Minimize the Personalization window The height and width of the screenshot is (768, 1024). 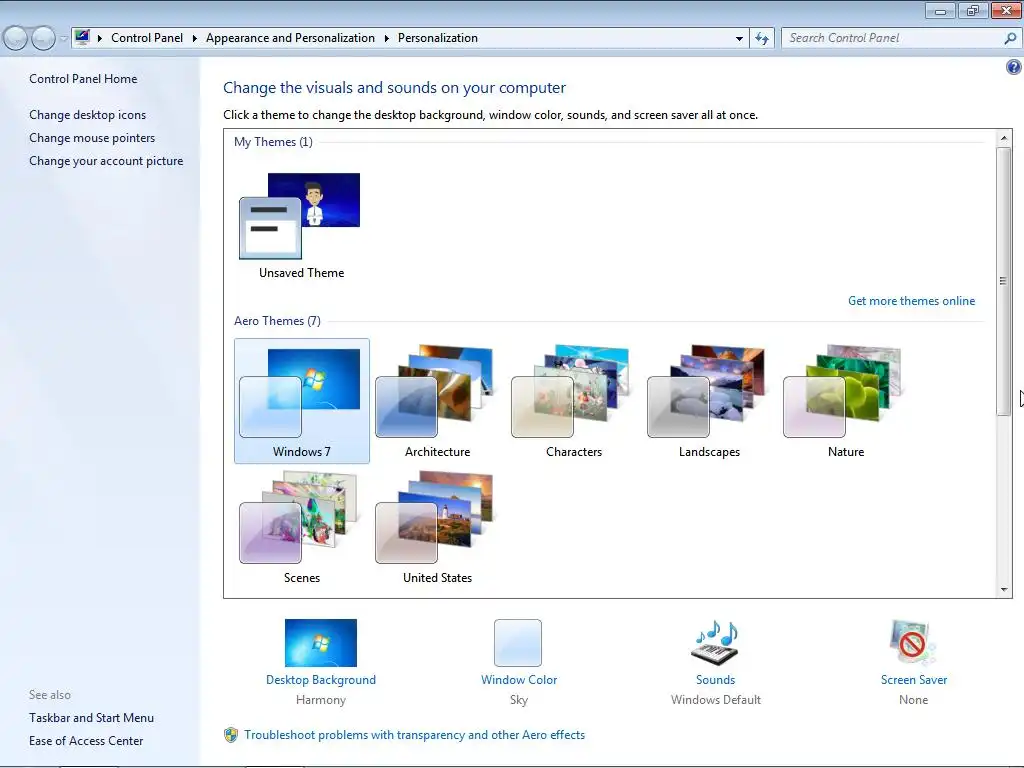940,10
